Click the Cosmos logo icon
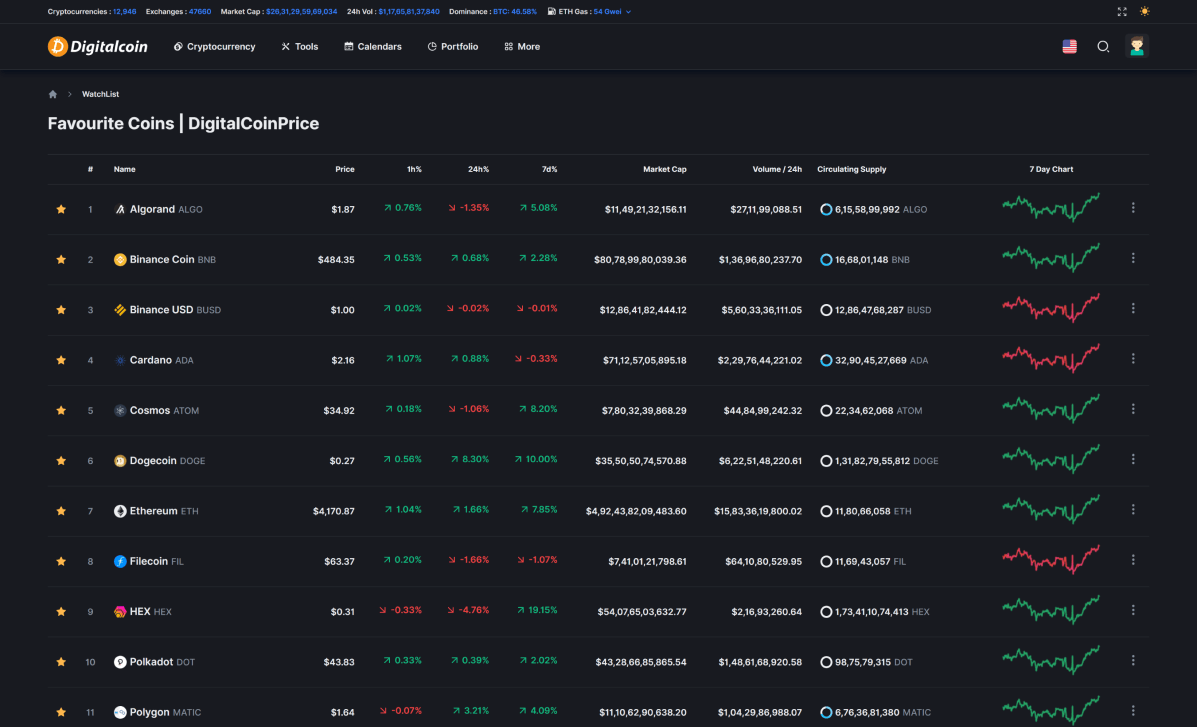The width and height of the screenshot is (1197, 727). [x=120, y=411]
